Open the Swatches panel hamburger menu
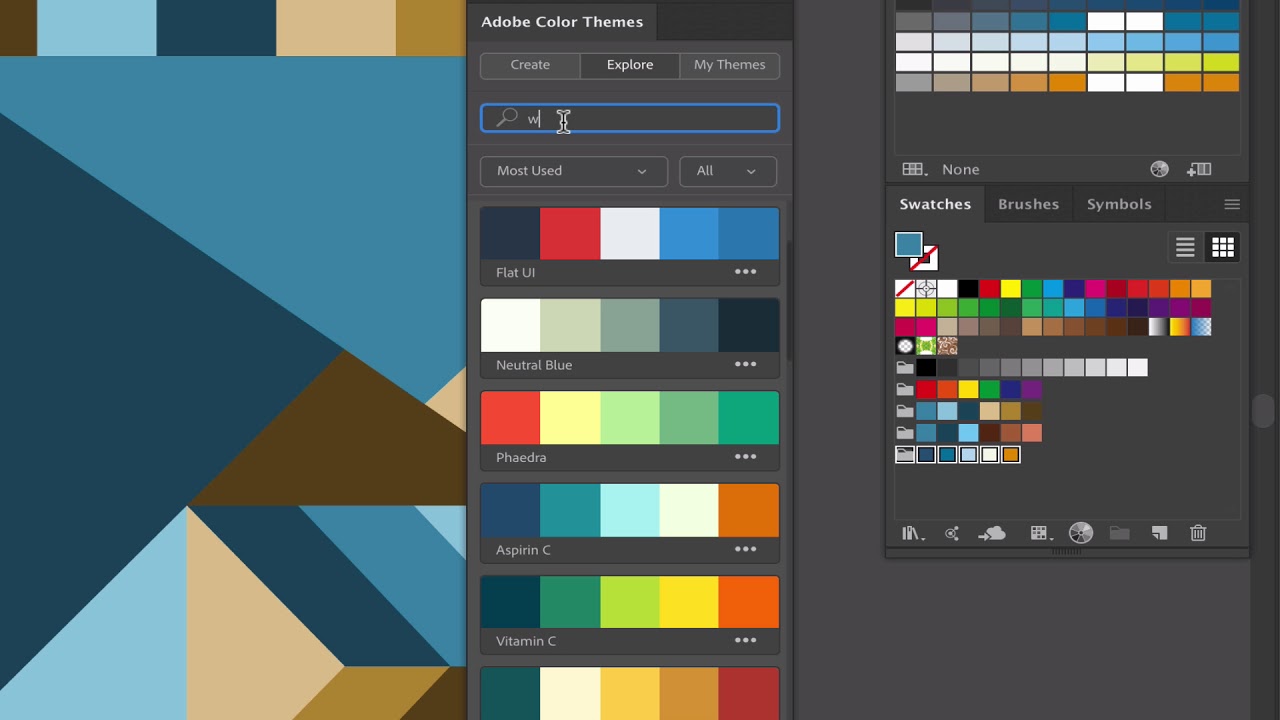1280x720 pixels. [1232, 204]
